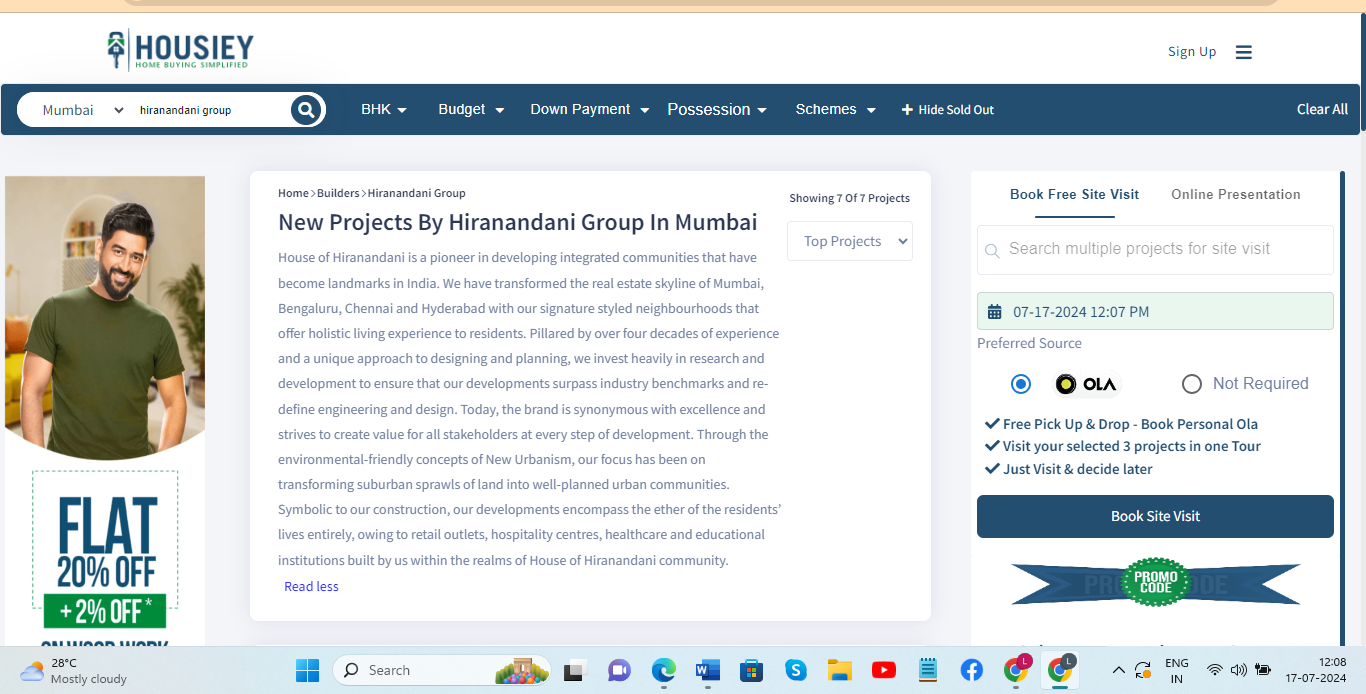Open the active Chrome window icon

[1060, 669]
